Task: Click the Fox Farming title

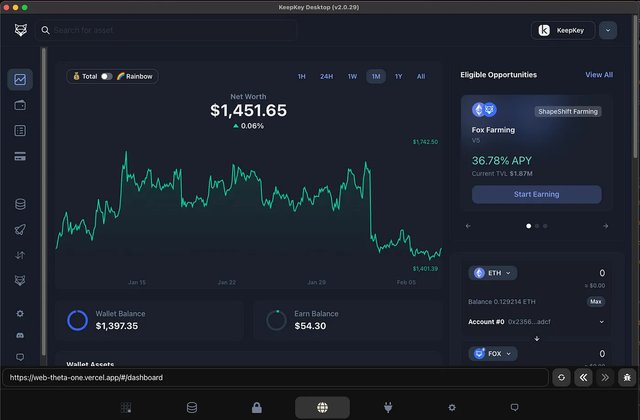Action: [x=493, y=130]
